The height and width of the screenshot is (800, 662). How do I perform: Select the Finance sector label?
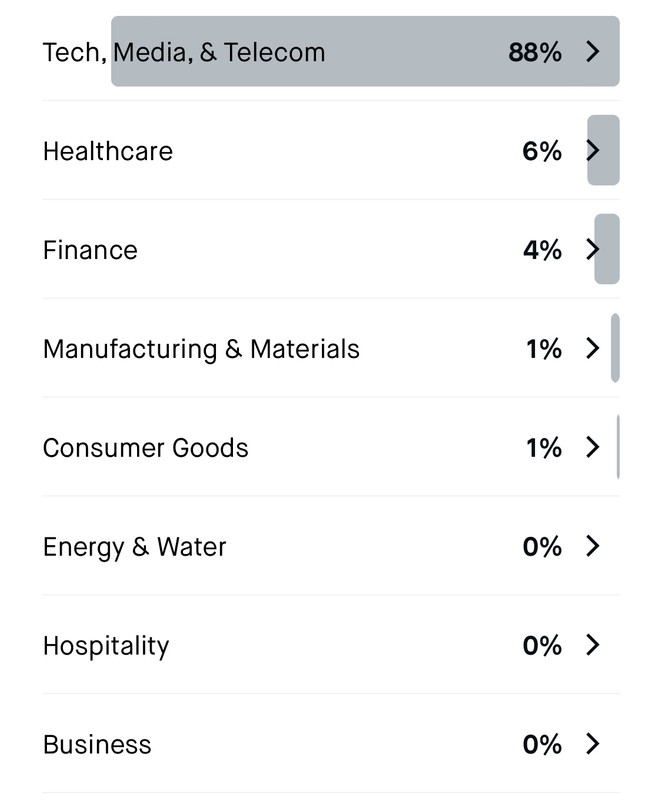coord(90,250)
